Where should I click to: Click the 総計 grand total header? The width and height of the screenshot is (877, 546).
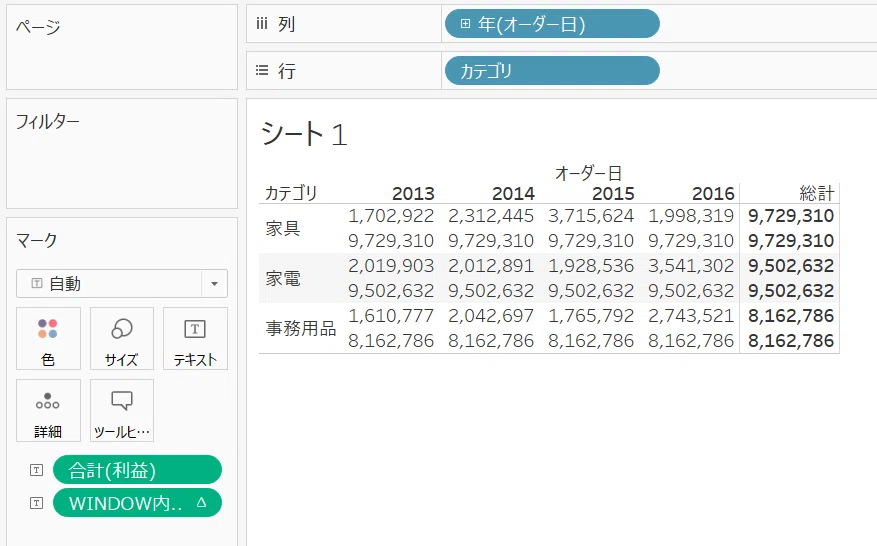click(817, 194)
